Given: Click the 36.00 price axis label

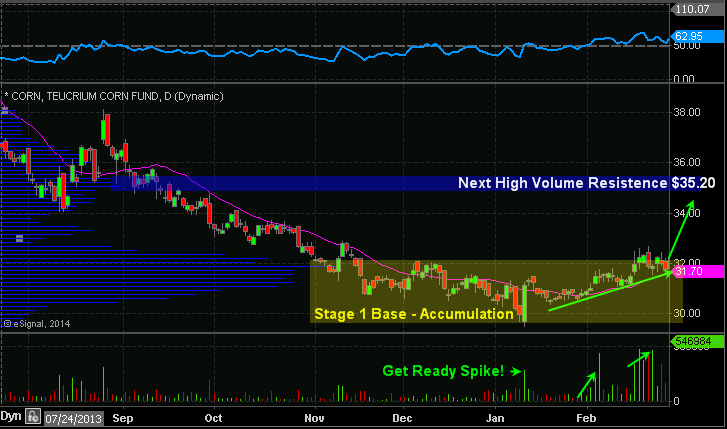Looking at the screenshot, I should [687, 163].
